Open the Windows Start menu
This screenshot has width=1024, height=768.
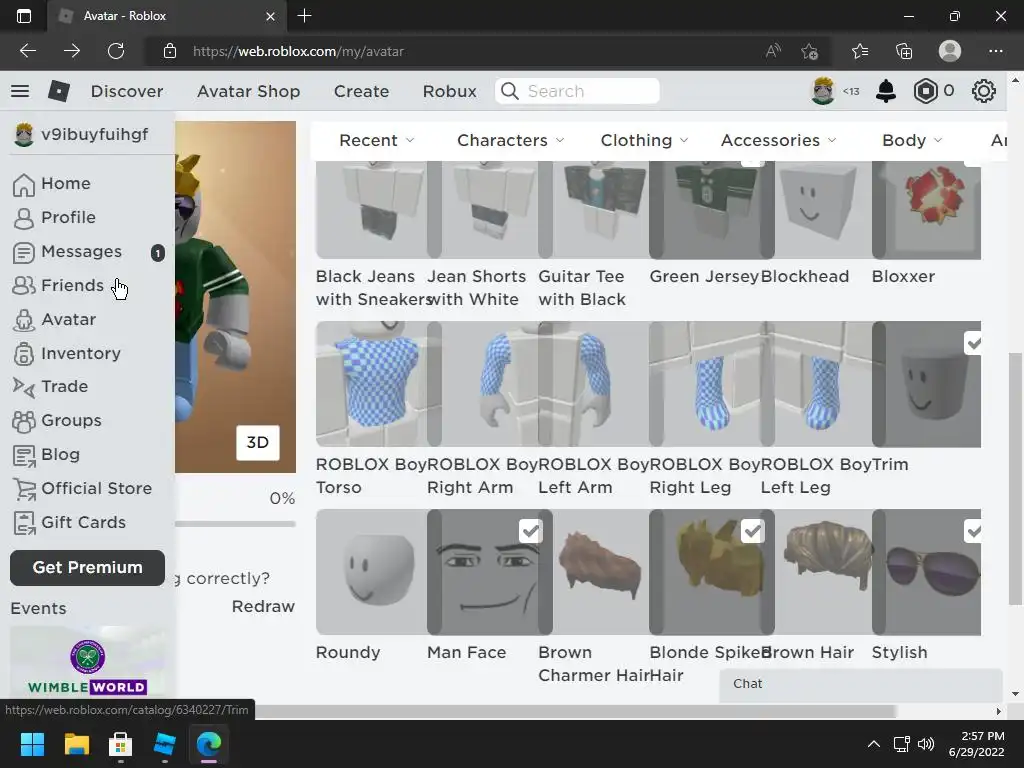(32, 744)
